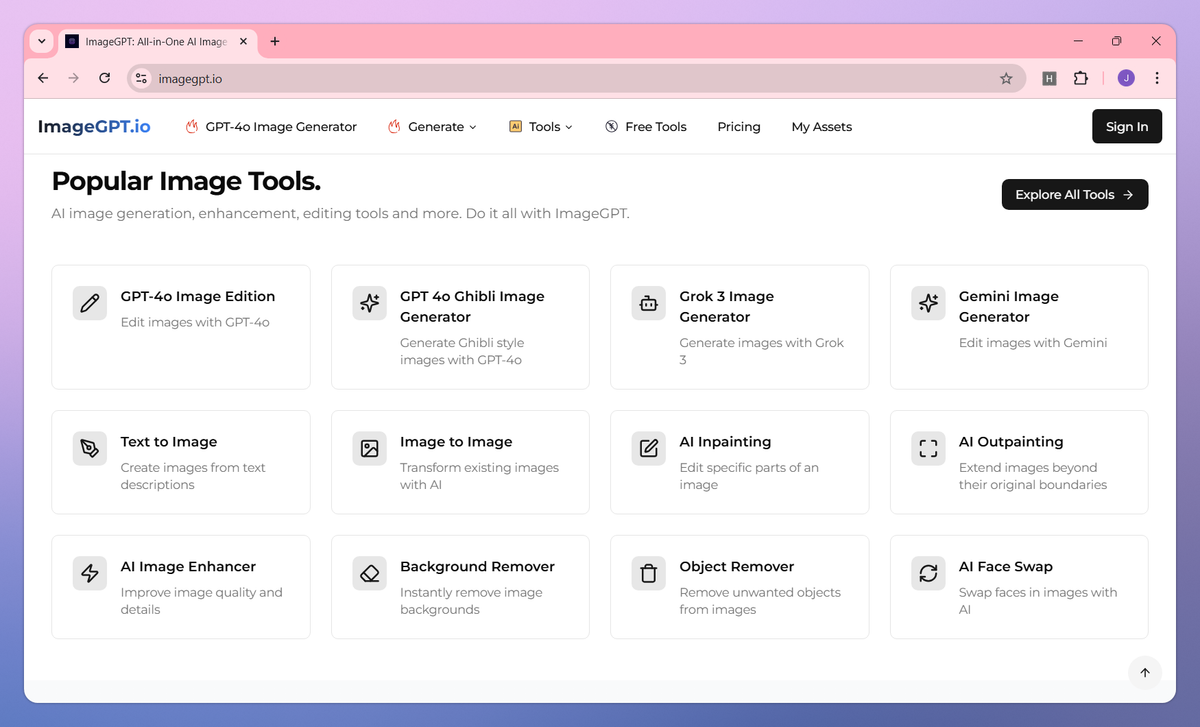Select the Gemini Image Generator sparkle icon
Screen dimensions: 1200x727
pos(928,303)
